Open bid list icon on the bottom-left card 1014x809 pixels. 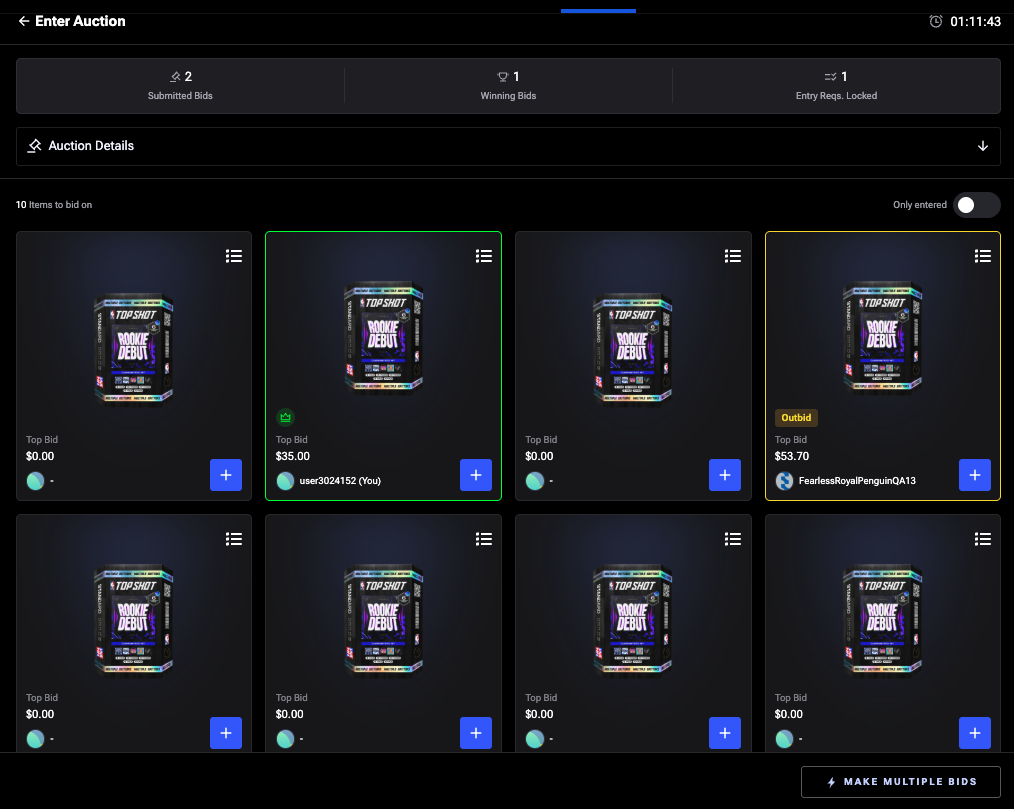[234, 539]
